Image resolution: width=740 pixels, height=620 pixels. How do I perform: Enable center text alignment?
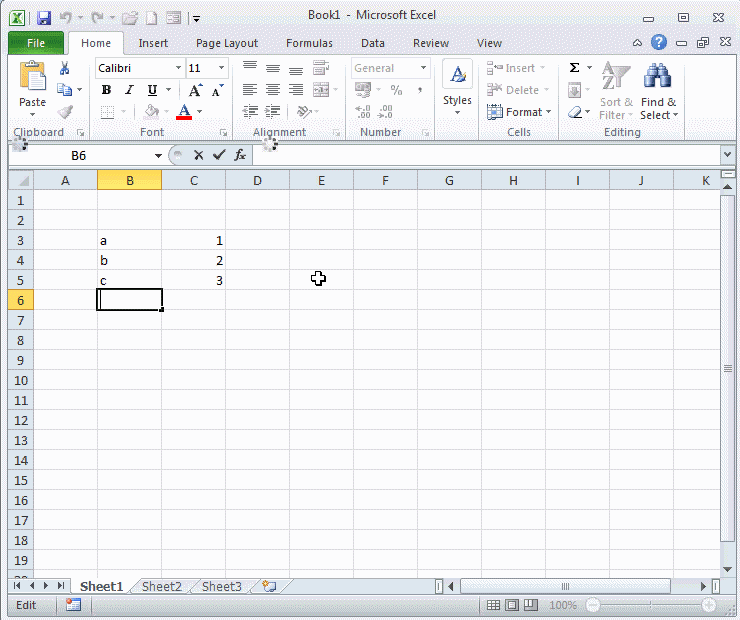tap(273, 90)
